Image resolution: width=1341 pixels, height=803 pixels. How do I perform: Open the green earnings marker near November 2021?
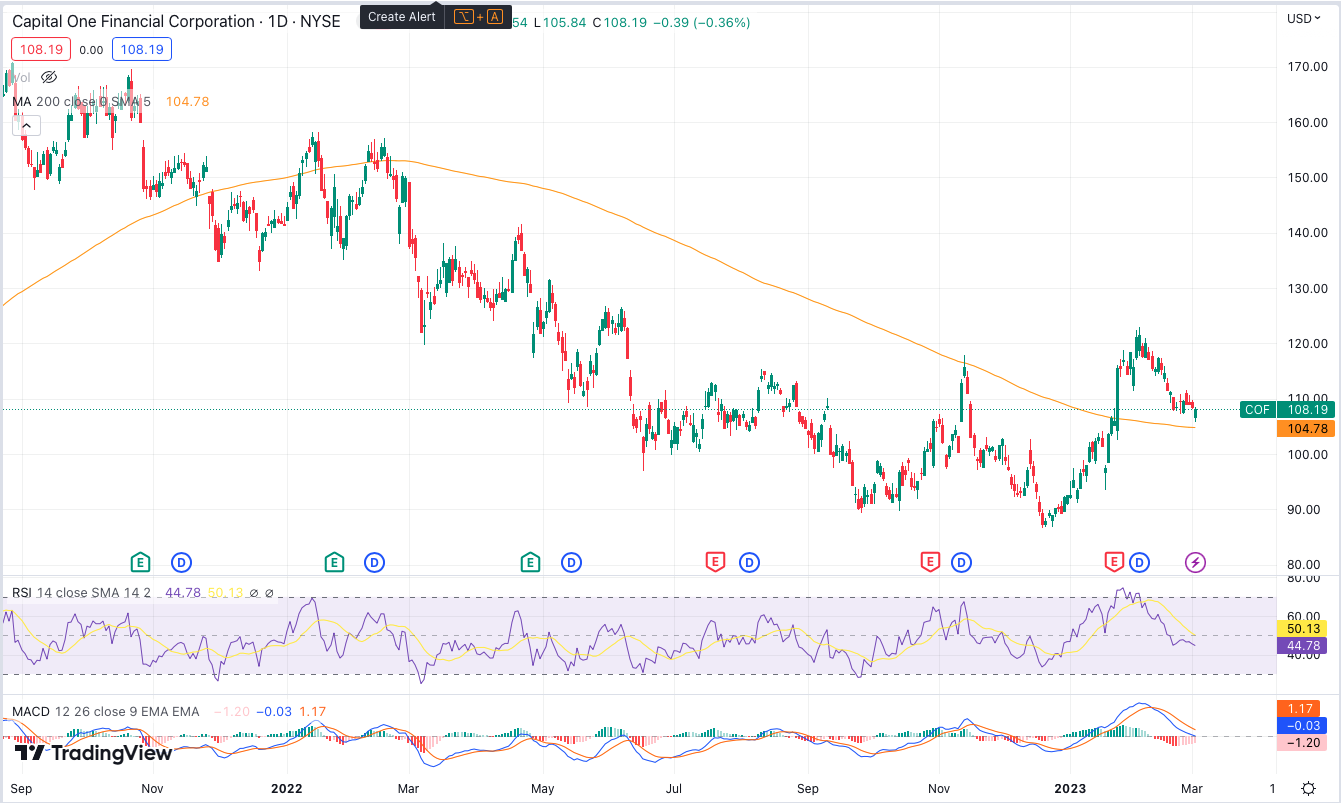141,562
